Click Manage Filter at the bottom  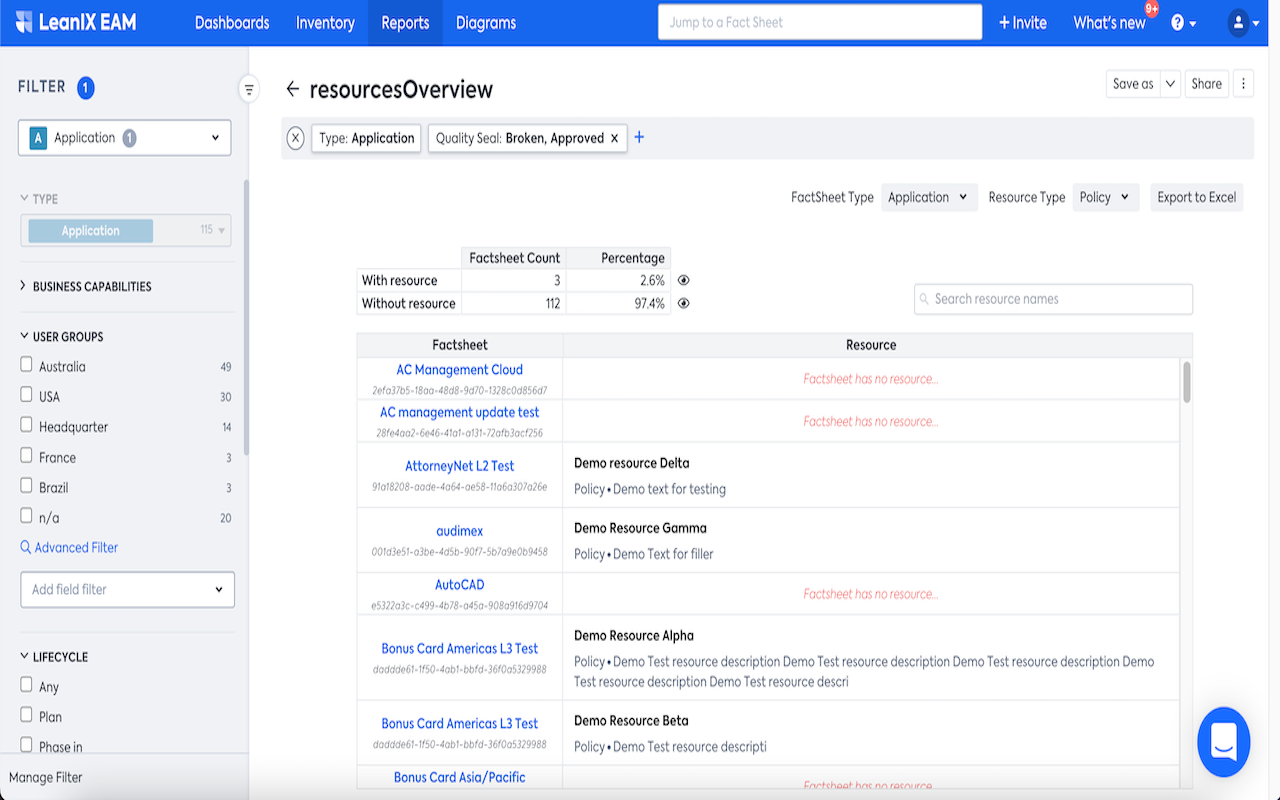(46, 777)
